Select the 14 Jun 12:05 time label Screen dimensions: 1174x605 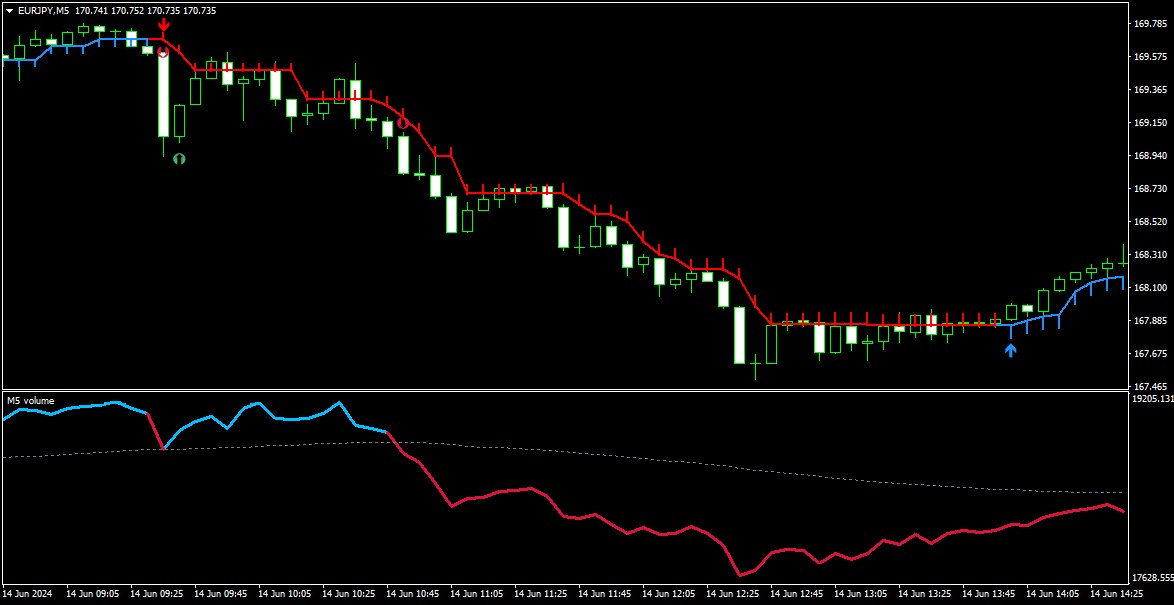670,594
